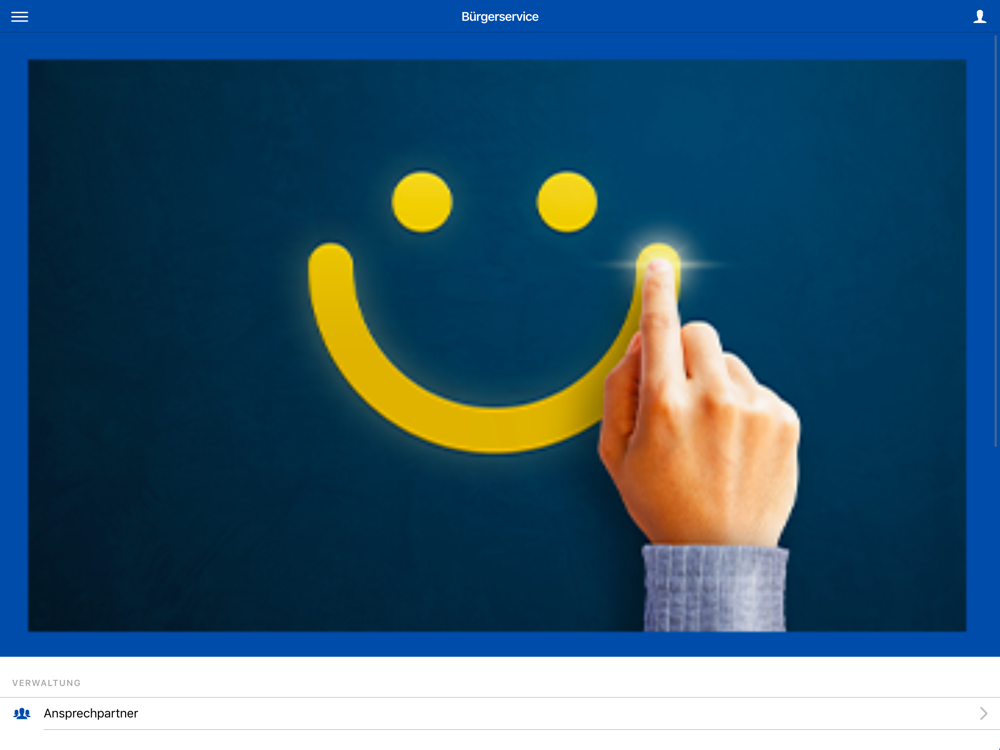Click the vertical scrollbar on right edge
Viewport: 1000px width, 750px height.
tap(996, 241)
